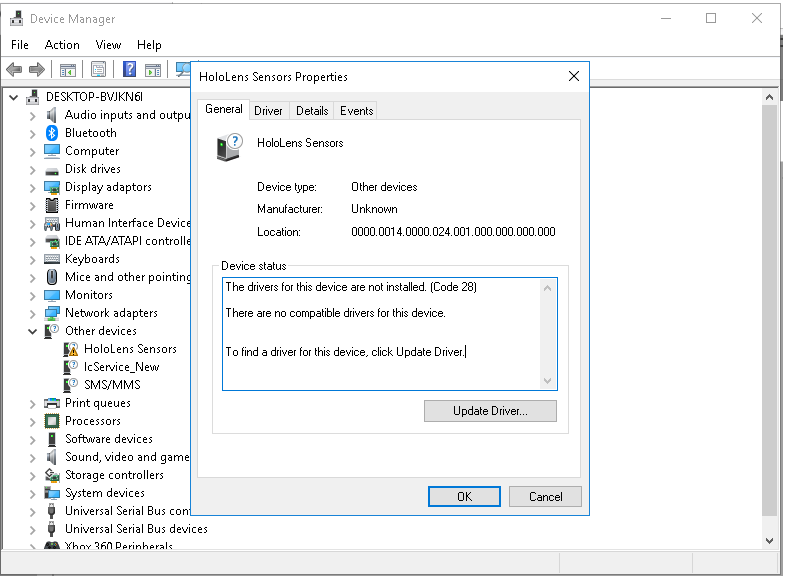Open the Help menu

point(149,45)
